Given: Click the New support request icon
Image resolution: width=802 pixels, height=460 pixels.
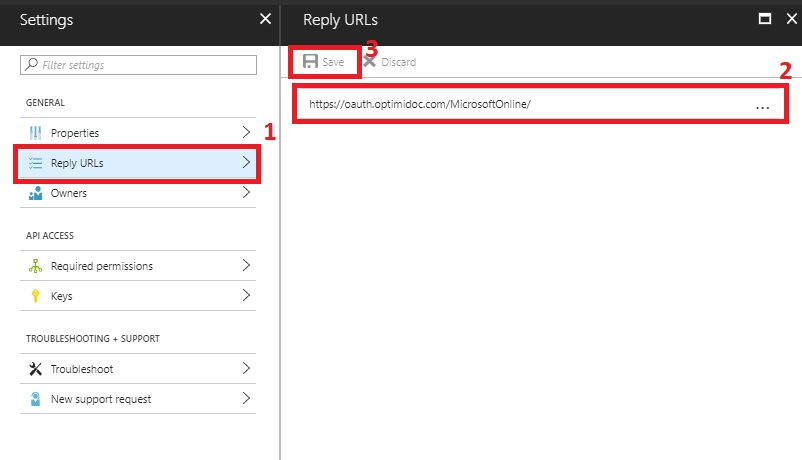Looking at the screenshot, I should click(x=35, y=399).
